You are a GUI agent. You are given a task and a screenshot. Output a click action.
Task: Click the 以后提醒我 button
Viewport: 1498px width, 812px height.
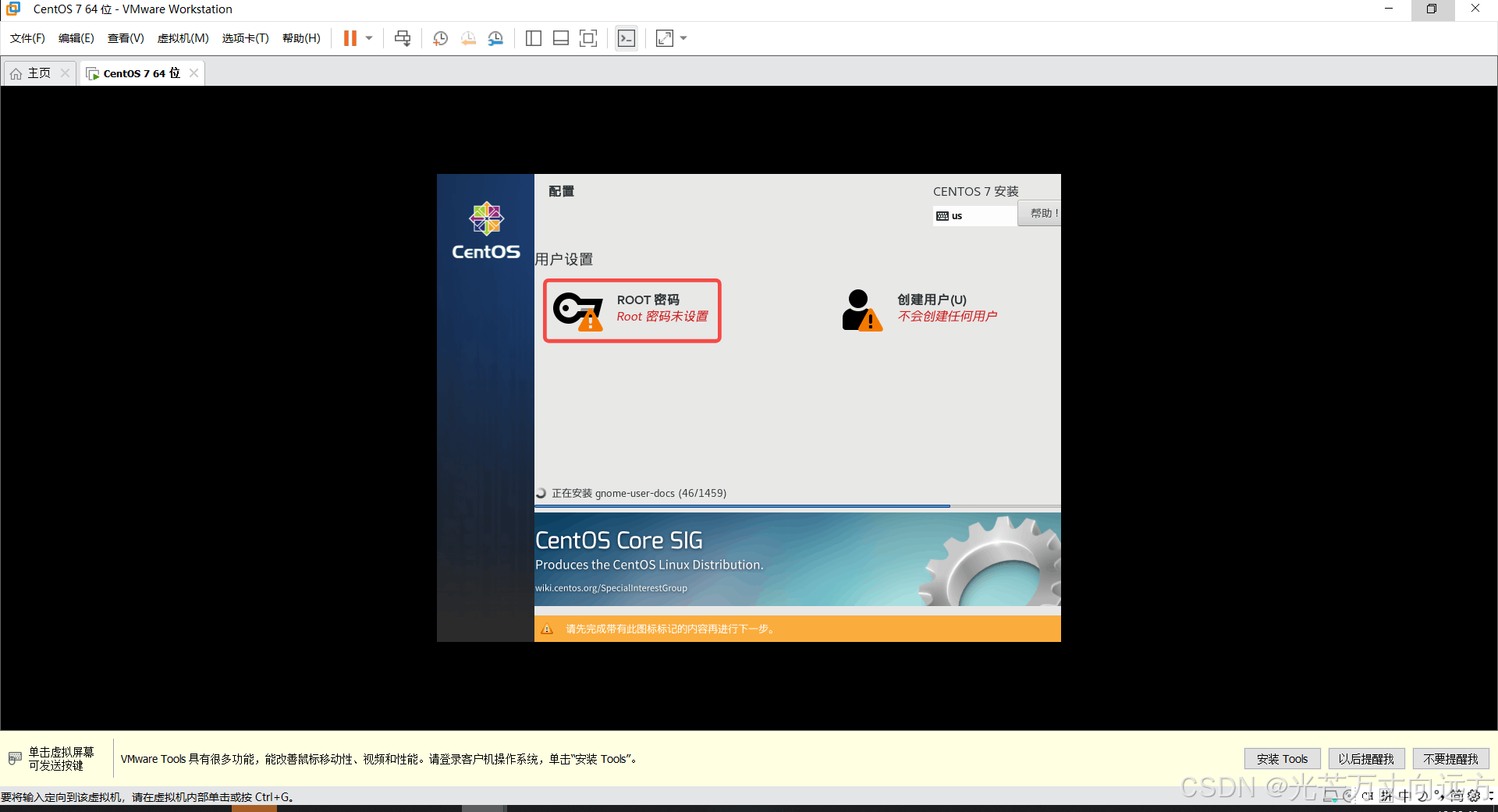tap(1366, 759)
